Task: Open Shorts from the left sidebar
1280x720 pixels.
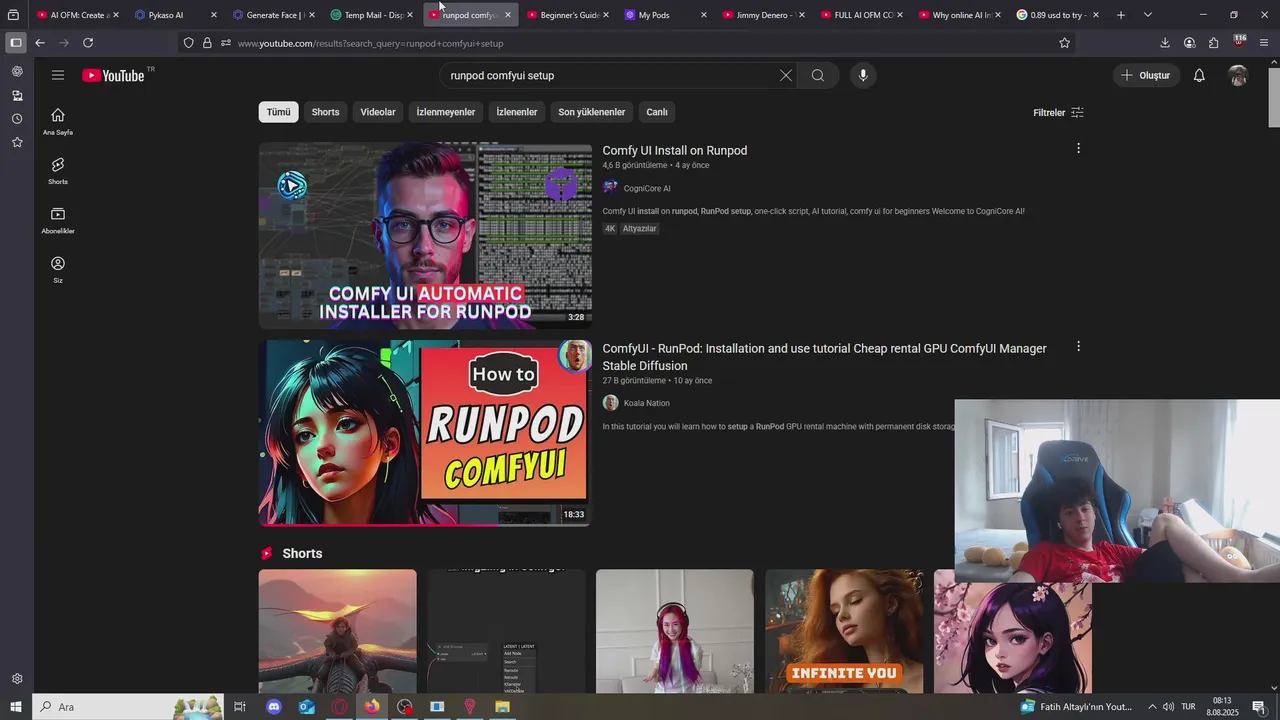Action: pos(58,170)
